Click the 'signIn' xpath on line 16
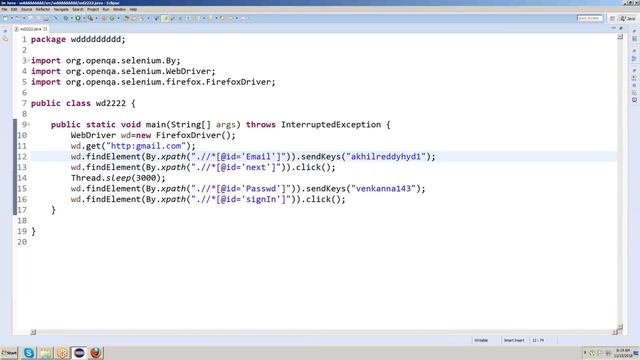 (239, 199)
